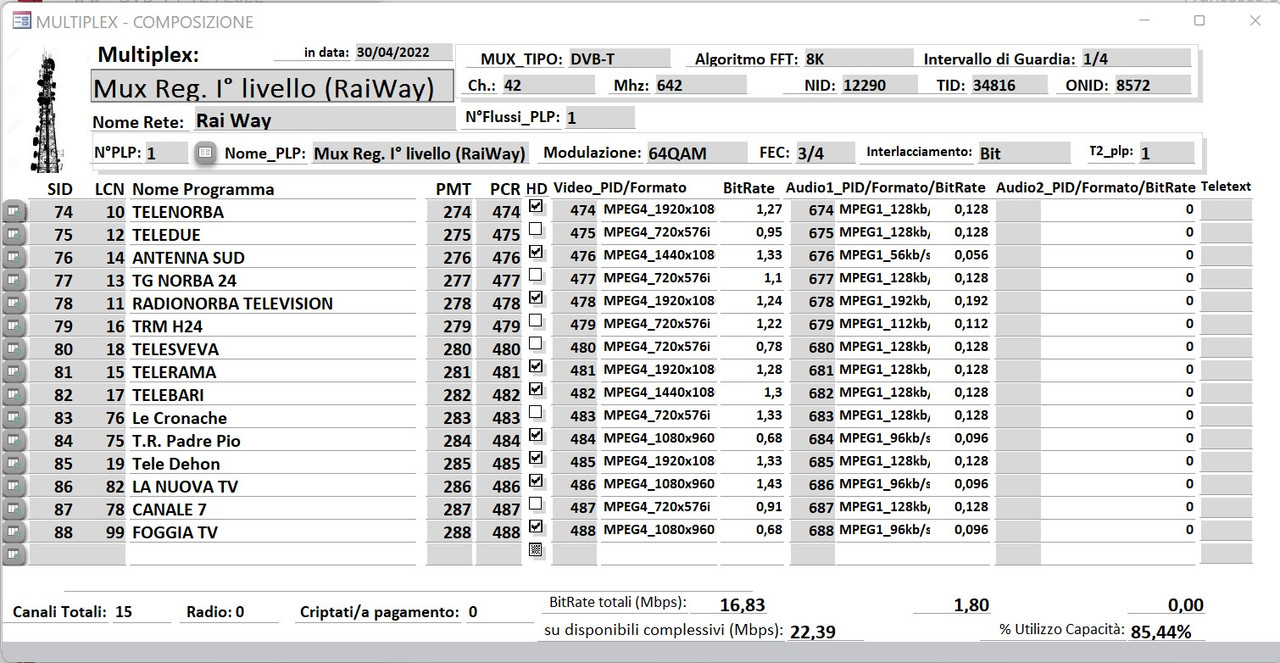Image resolution: width=1280 pixels, height=663 pixels.
Task: Open the detail icon for Tele Dehon
Action: pos(14,464)
